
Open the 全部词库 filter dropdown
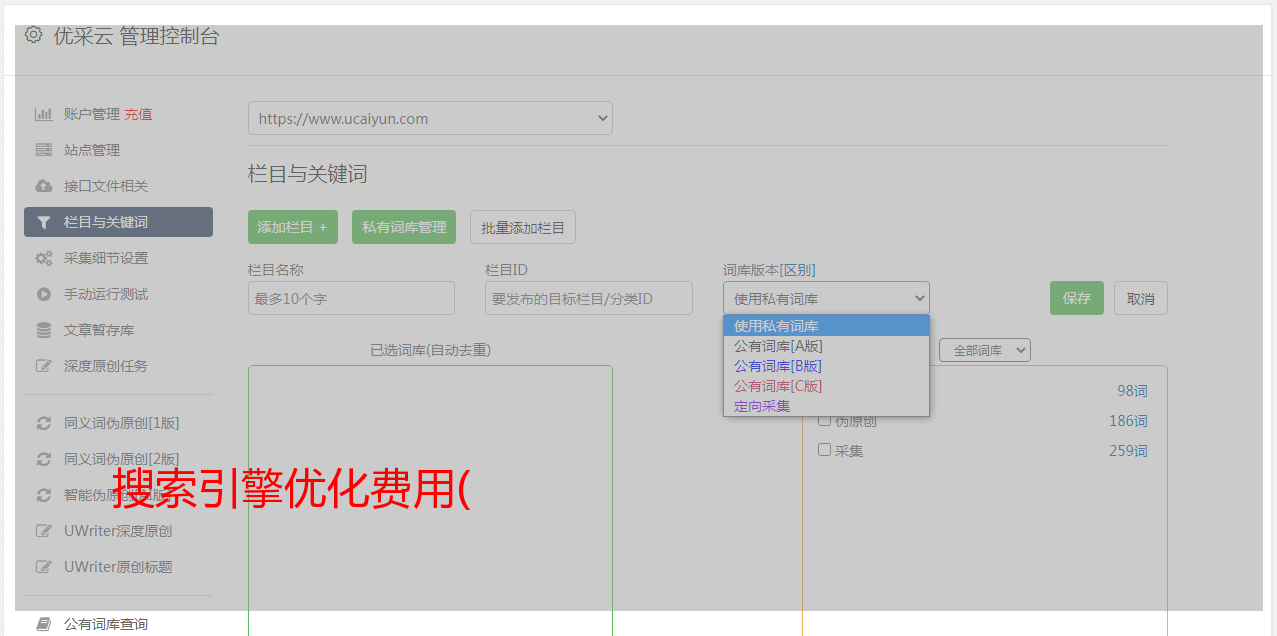point(985,350)
